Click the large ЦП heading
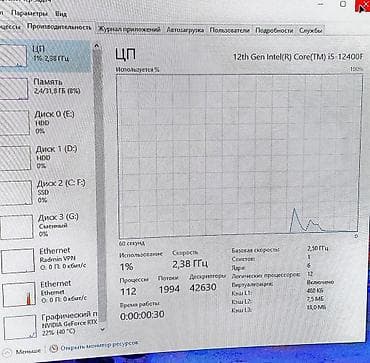The height and width of the screenshot is (363, 370). (126, 54)
